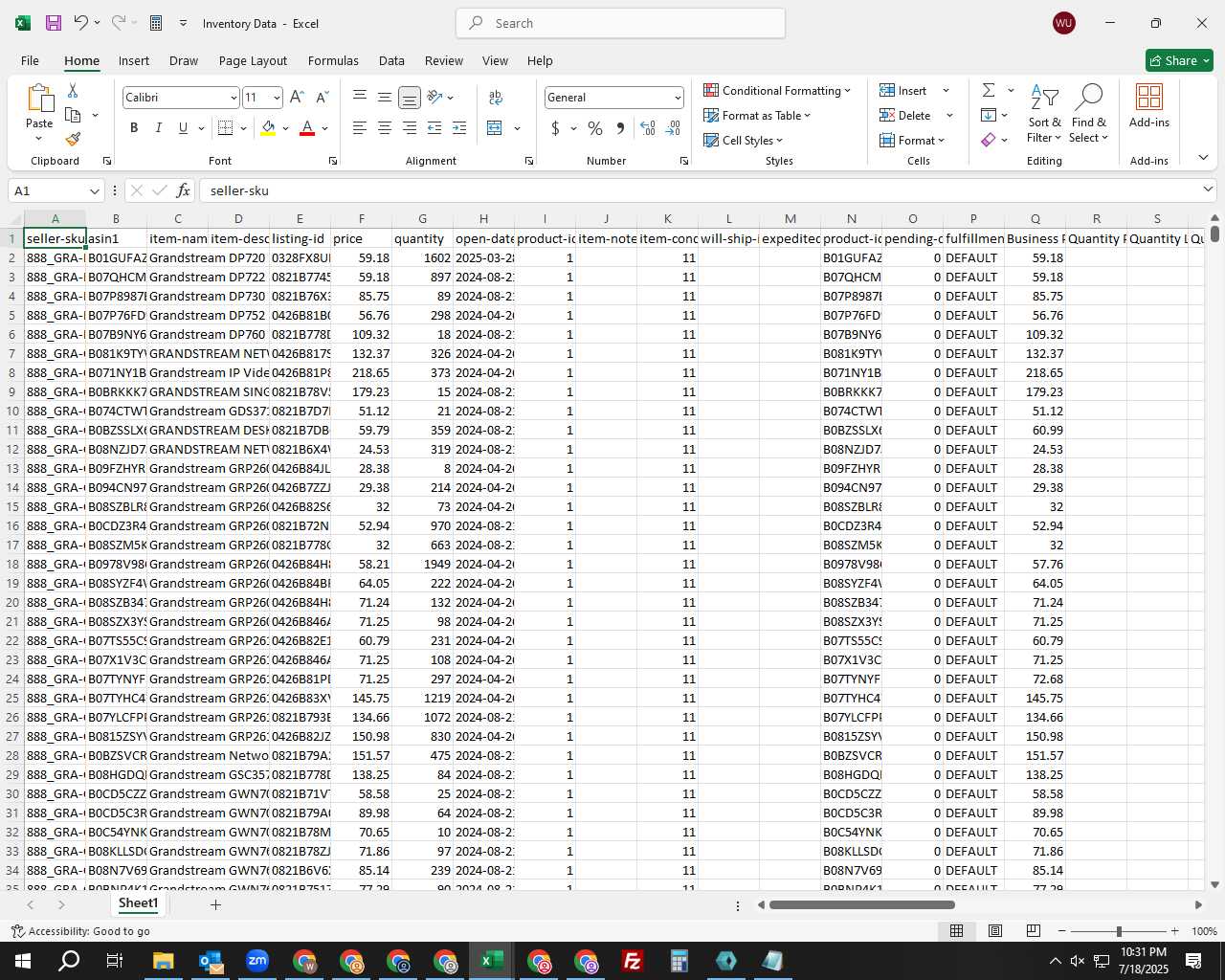1225x980 pixels.
Task: Click Increase Indent icon
Action: coord(459,128)
